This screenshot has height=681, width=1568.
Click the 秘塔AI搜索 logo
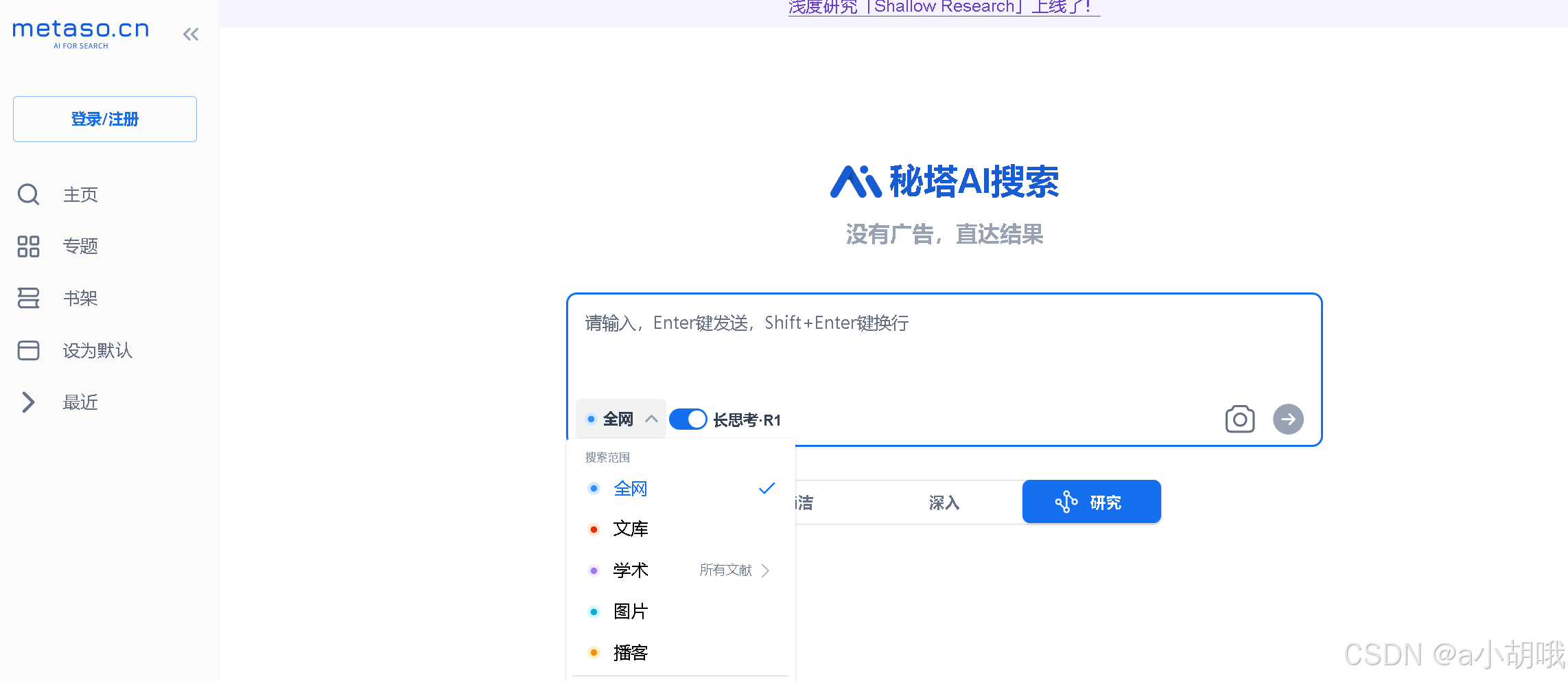pyautogui.click(x=944, y=181)
